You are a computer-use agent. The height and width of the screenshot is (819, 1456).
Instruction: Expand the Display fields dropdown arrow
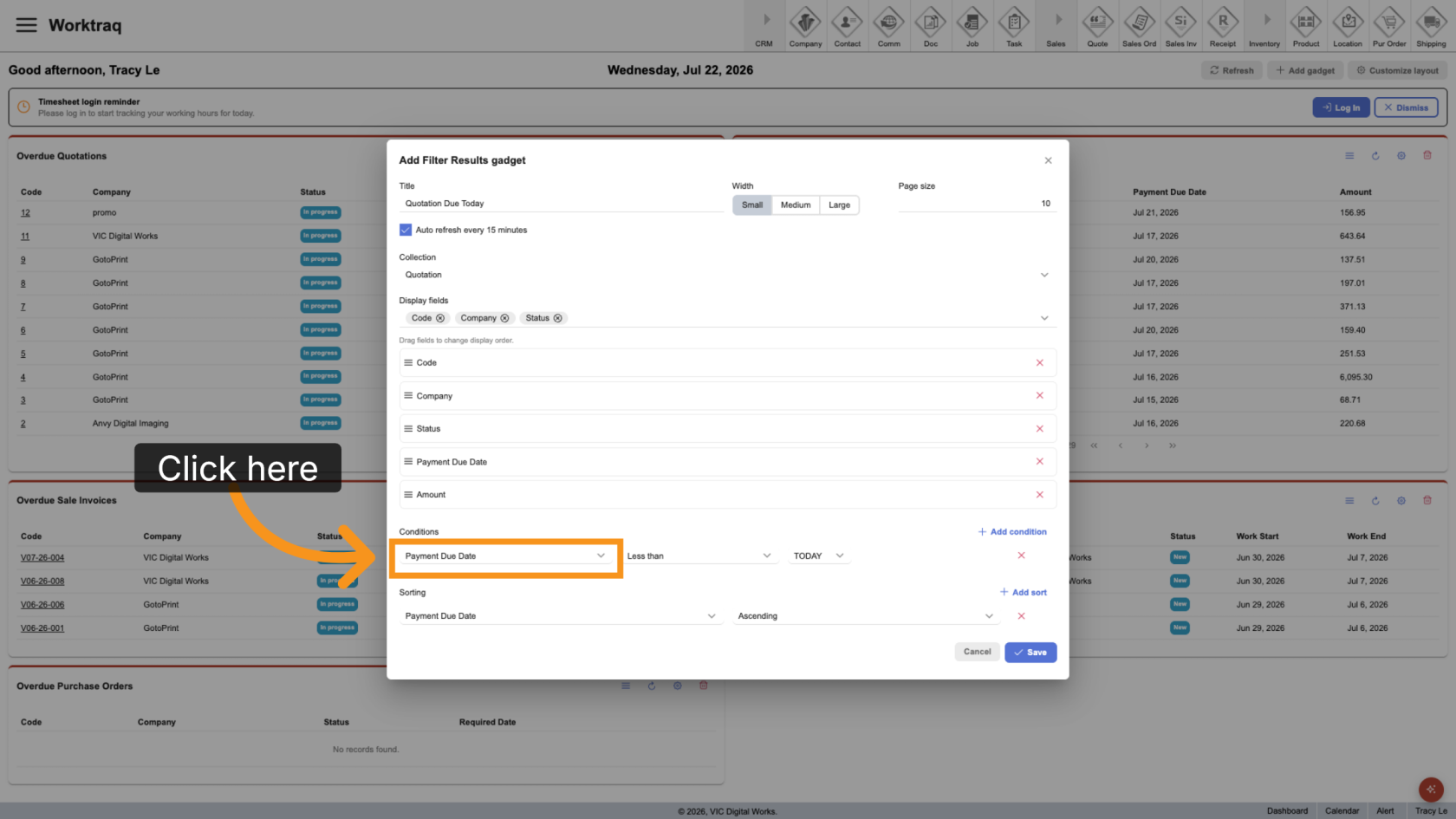pyautogui.click(x=1044, y=318)
